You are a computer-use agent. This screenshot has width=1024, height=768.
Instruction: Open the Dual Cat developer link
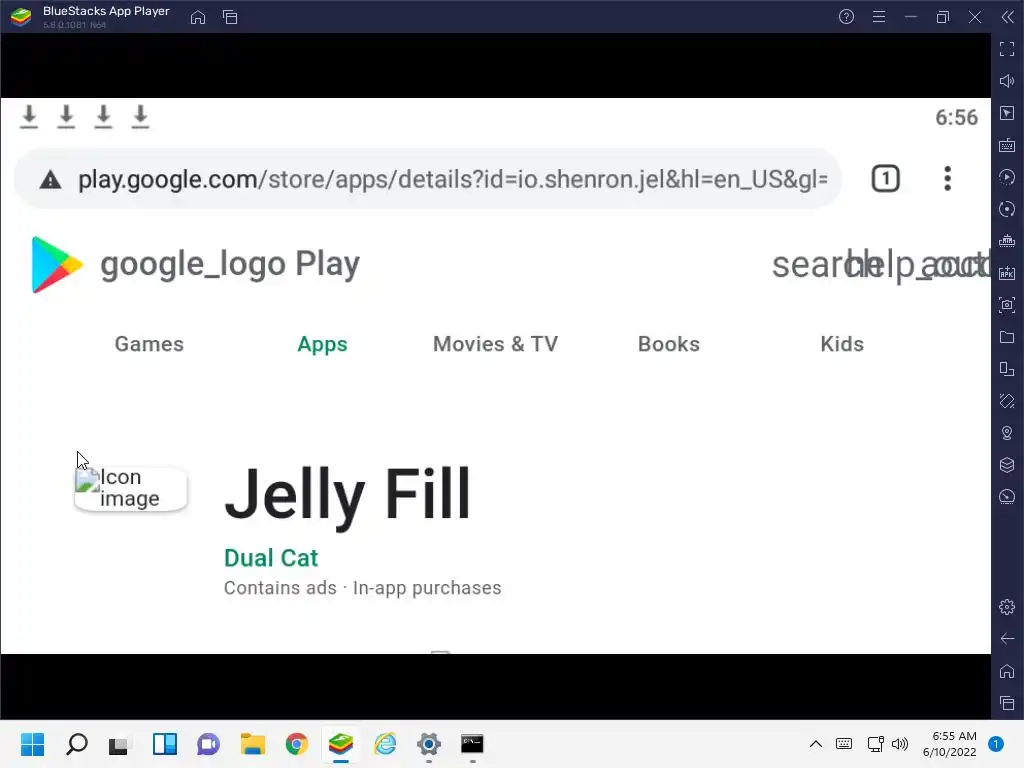271,558
